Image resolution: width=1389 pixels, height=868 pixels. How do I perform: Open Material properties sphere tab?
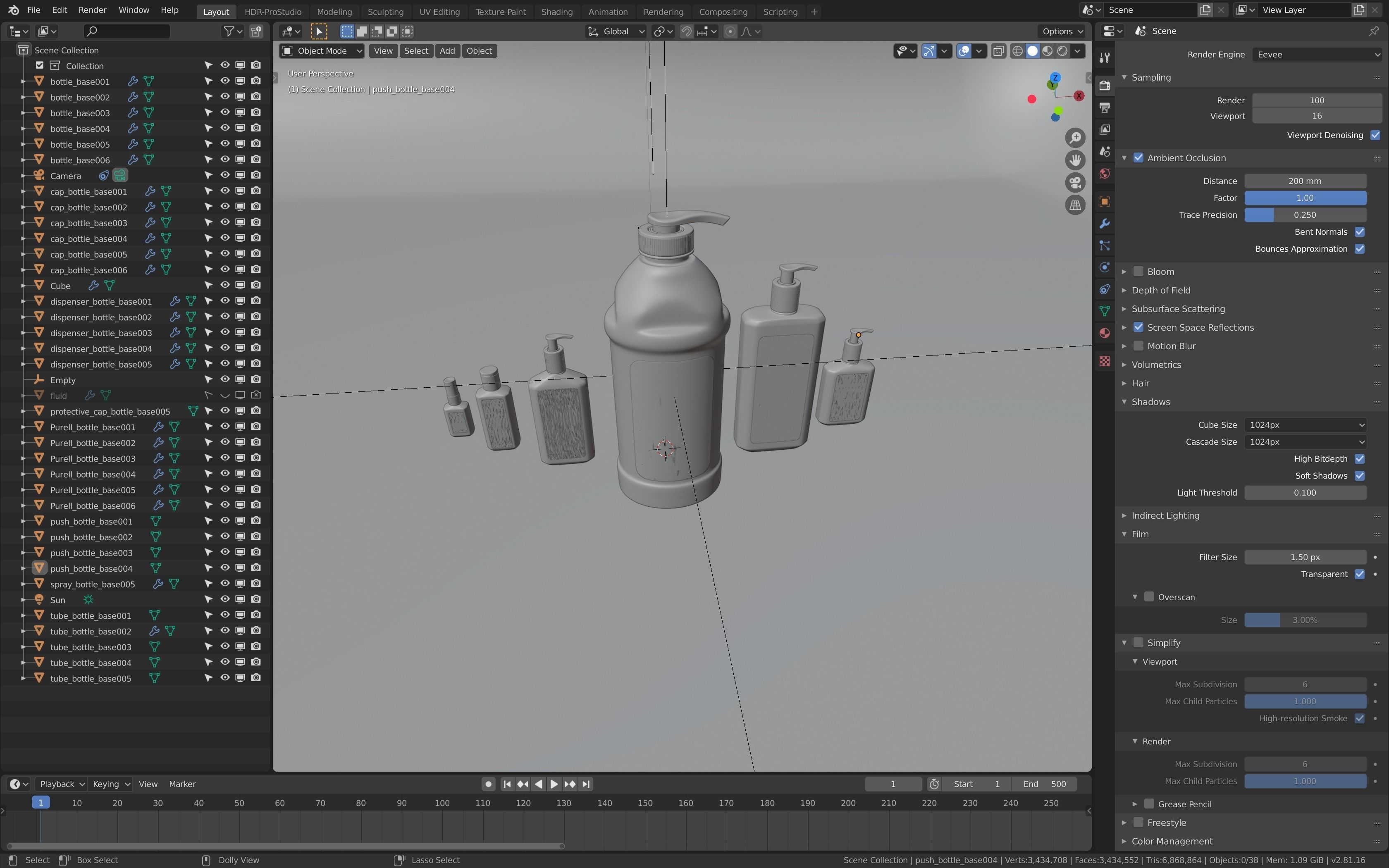pyautogui.click(x=1104, y=334)
